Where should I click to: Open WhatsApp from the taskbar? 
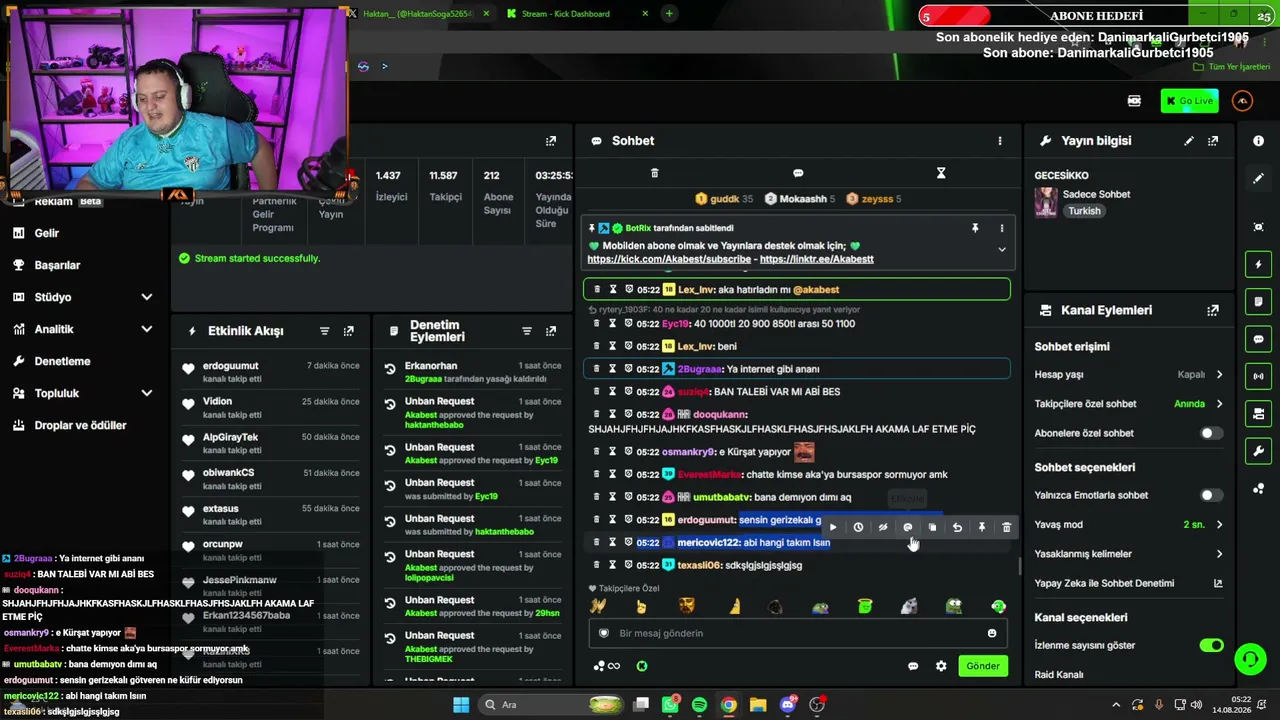[670, 705]
